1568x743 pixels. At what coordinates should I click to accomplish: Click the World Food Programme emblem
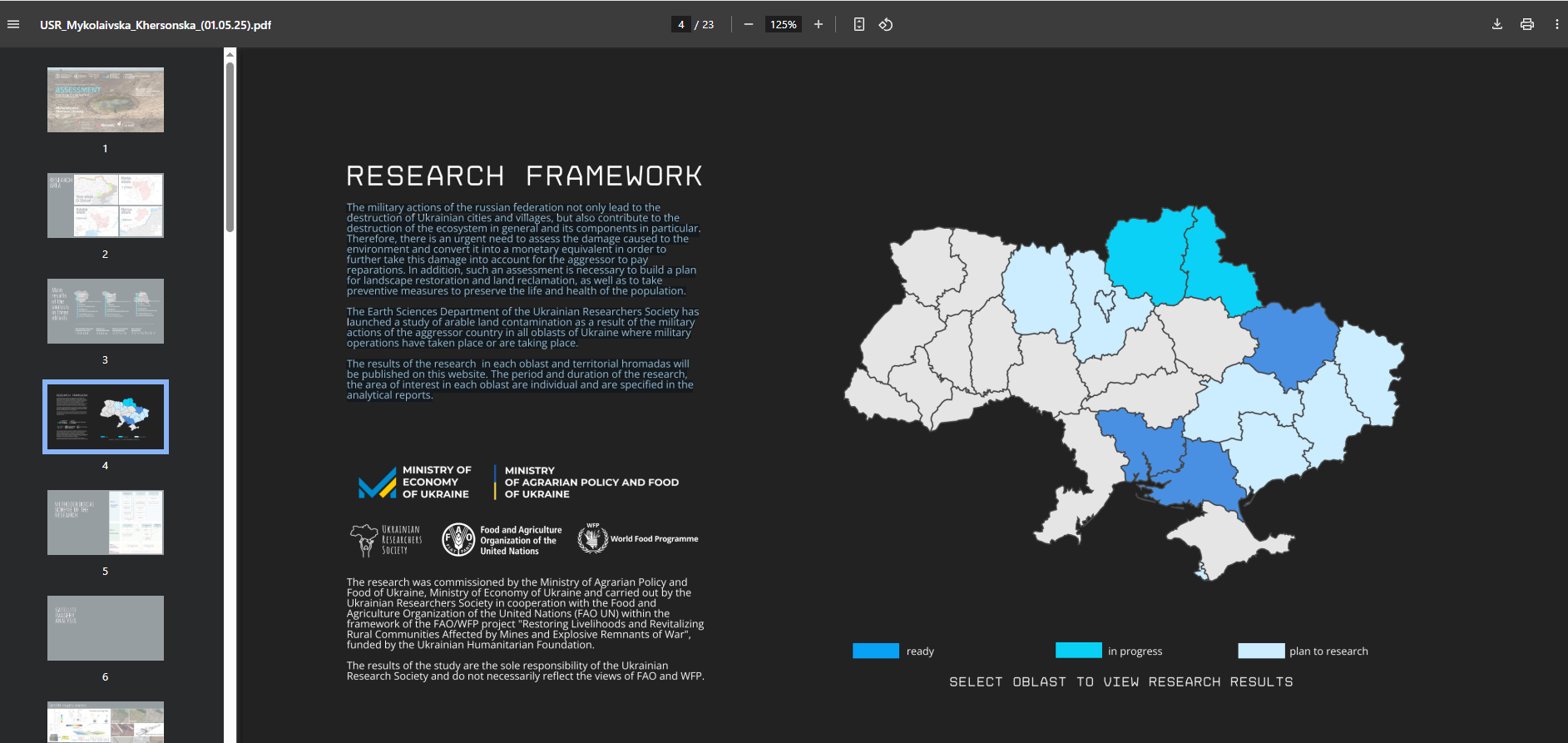[593, 538]
